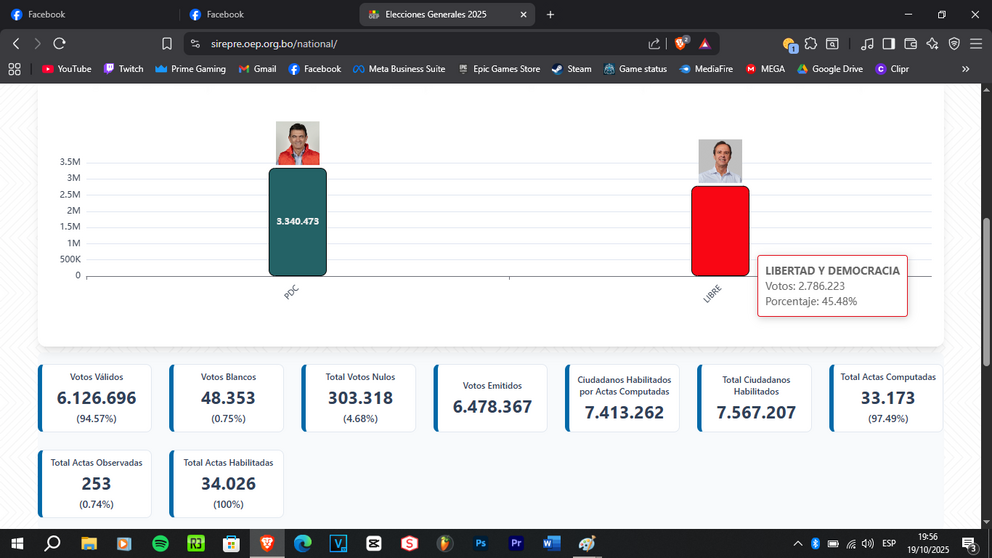Show hidden system tray icons arrow
992x558 pixels.
pyautogui.click(x=798, y=543)
